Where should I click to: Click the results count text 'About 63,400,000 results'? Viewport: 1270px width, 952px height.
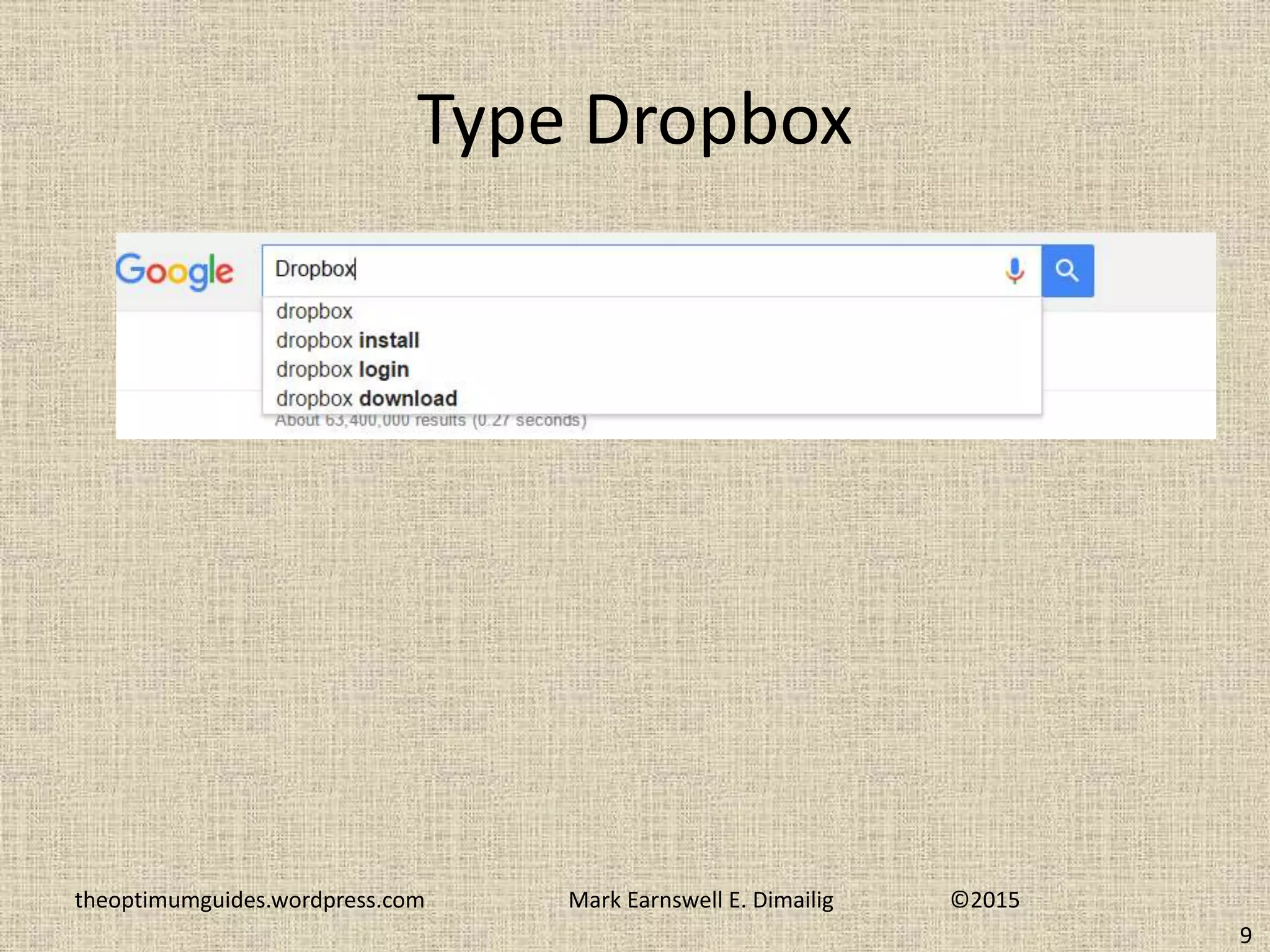coord(370,421)
